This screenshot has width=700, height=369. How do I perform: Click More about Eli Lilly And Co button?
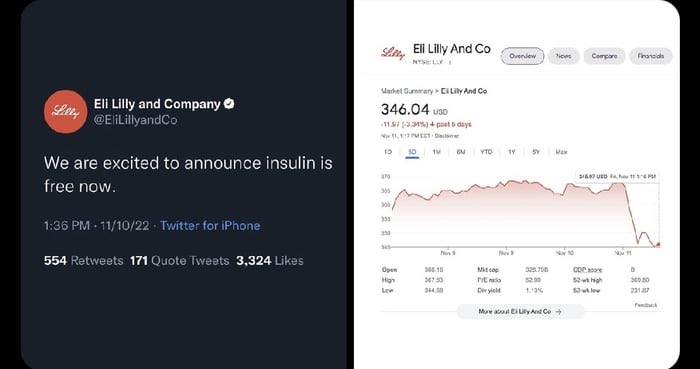point(520,311)
